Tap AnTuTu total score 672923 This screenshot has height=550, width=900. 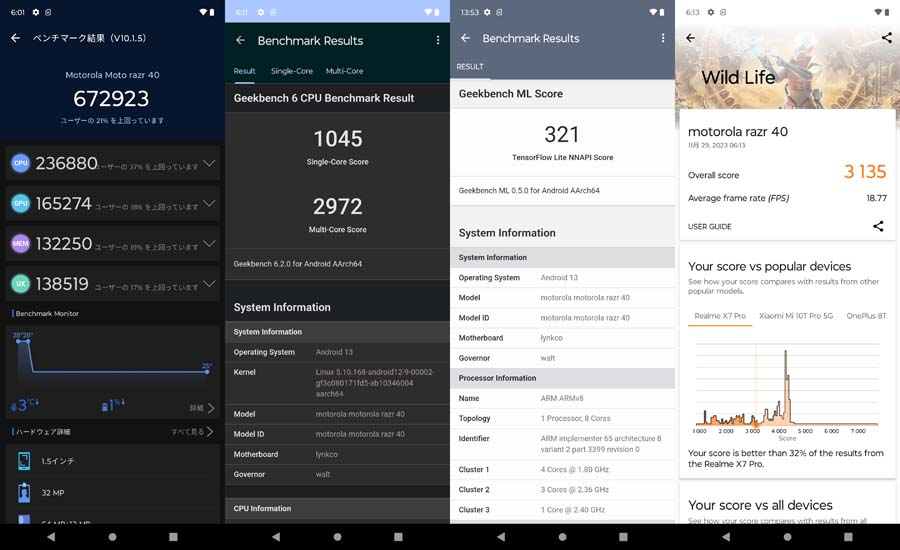pos(111,99)
